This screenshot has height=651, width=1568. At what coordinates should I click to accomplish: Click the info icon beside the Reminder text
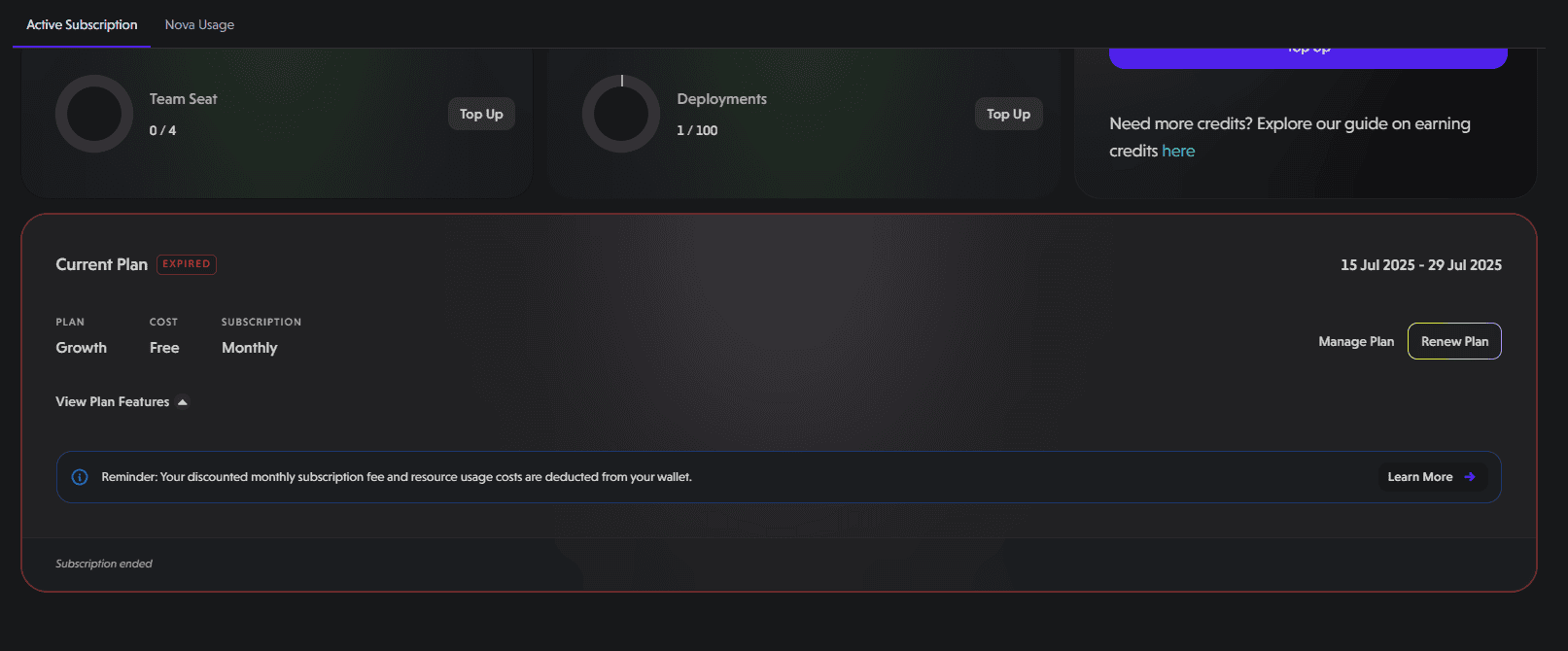pos(80,477)
